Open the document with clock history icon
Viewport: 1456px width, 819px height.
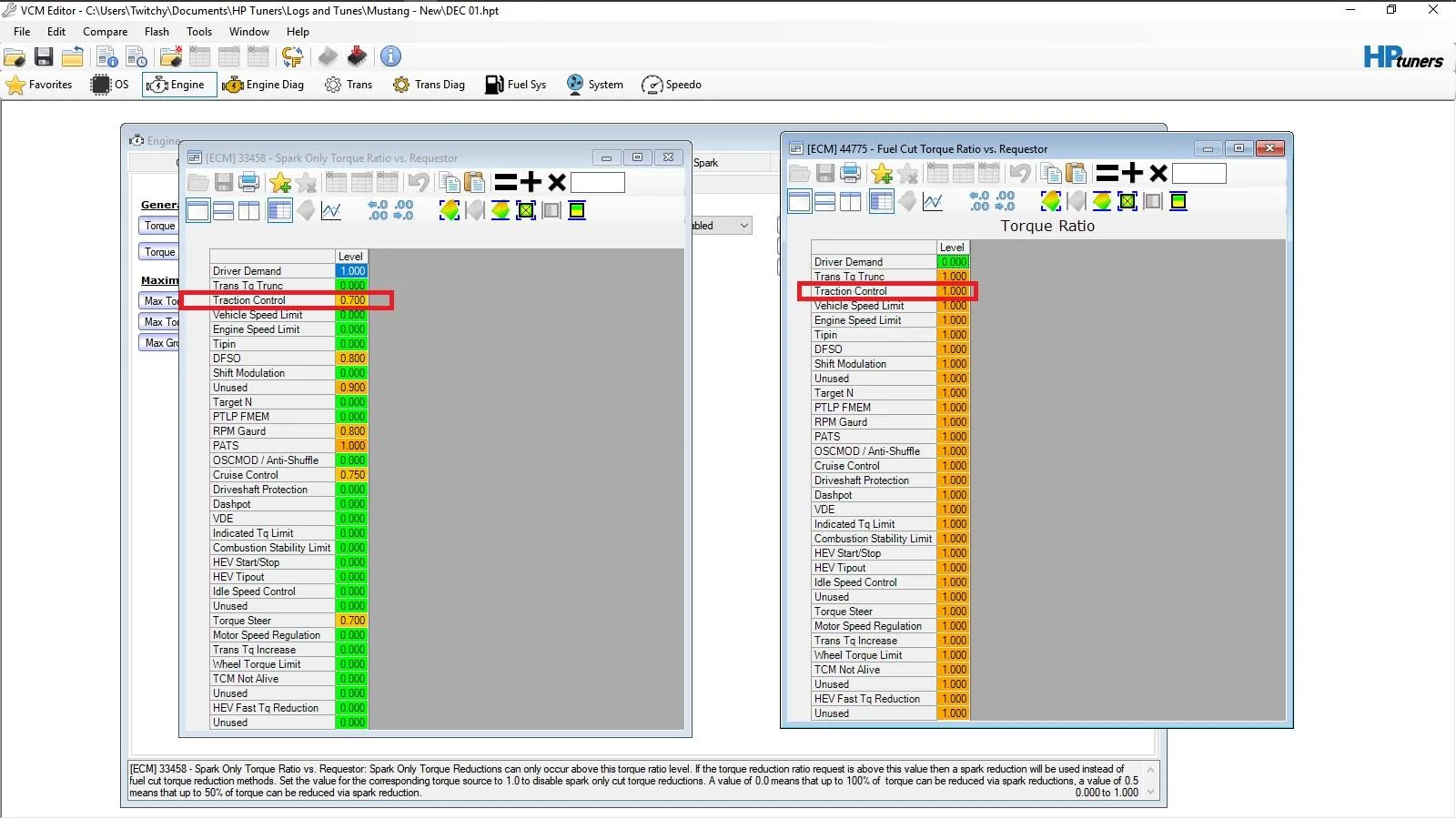136,56
